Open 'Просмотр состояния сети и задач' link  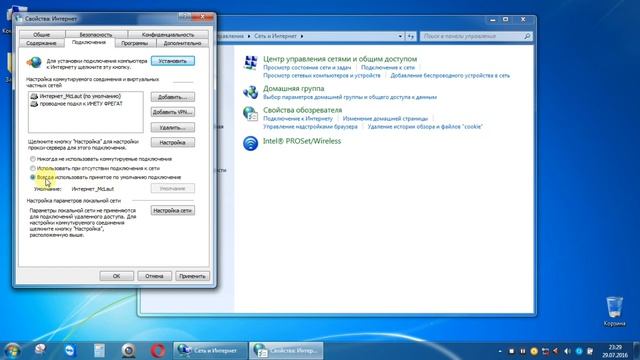point(307,68)
